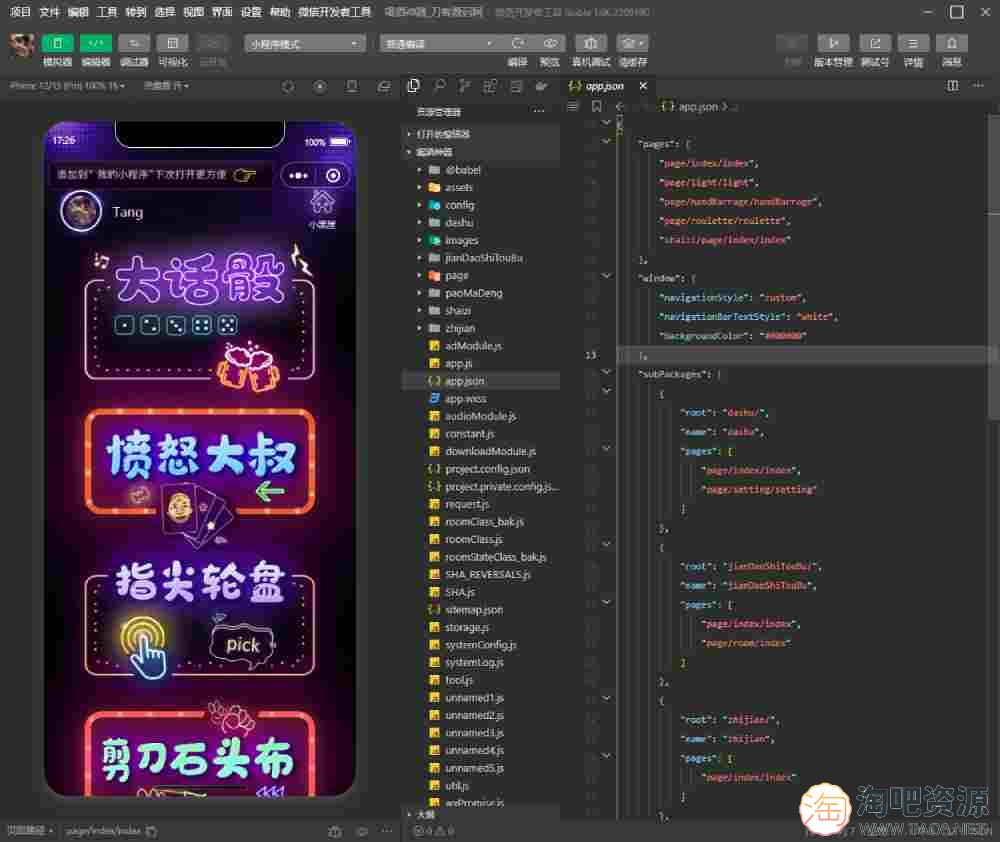Open the Settings menu
Viewport: 1000px width, 842px height.
pos(251,12)
